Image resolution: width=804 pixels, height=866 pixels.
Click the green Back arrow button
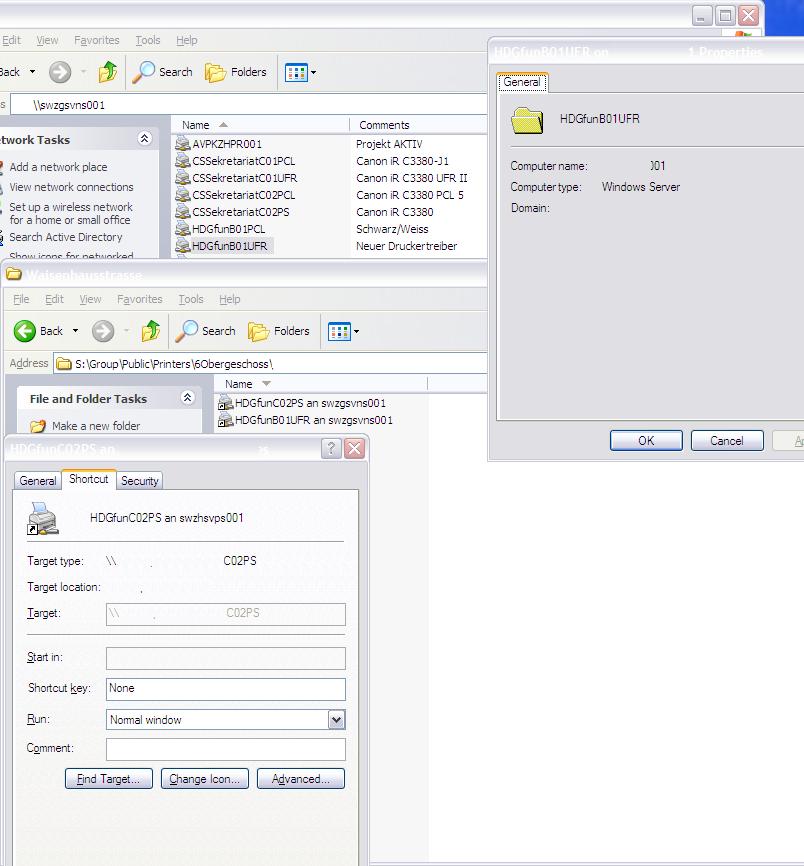(x=26, y=331)
